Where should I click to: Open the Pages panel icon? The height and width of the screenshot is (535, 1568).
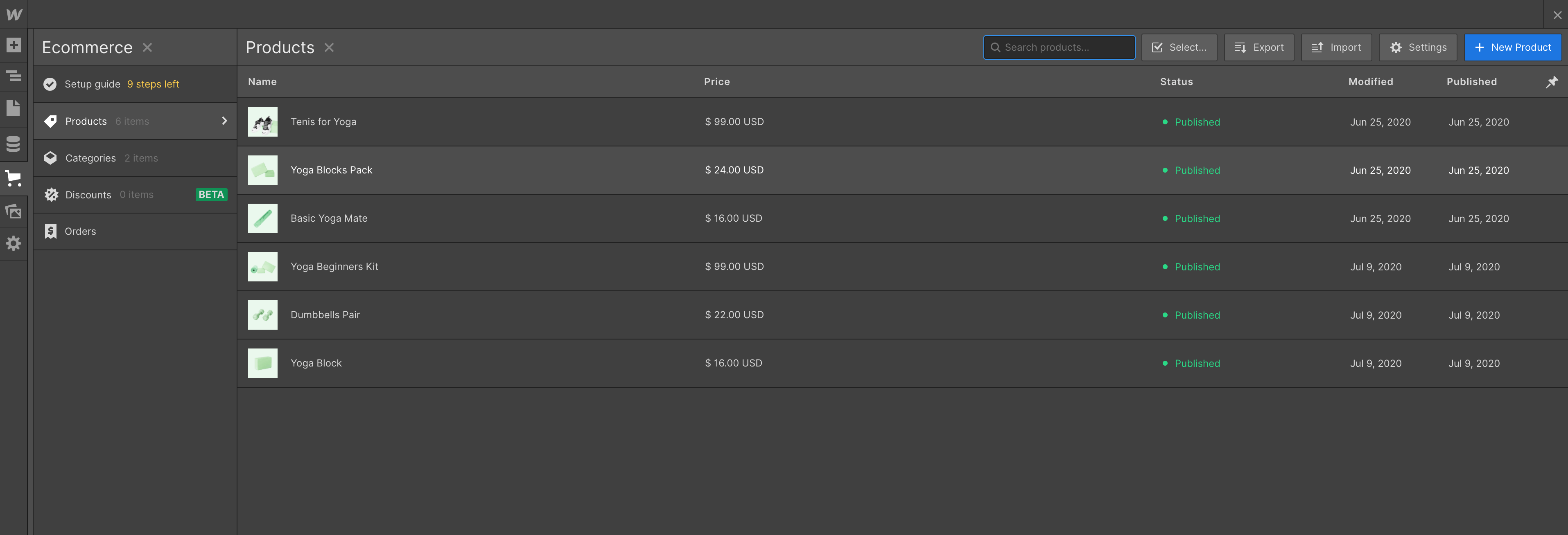14,108
